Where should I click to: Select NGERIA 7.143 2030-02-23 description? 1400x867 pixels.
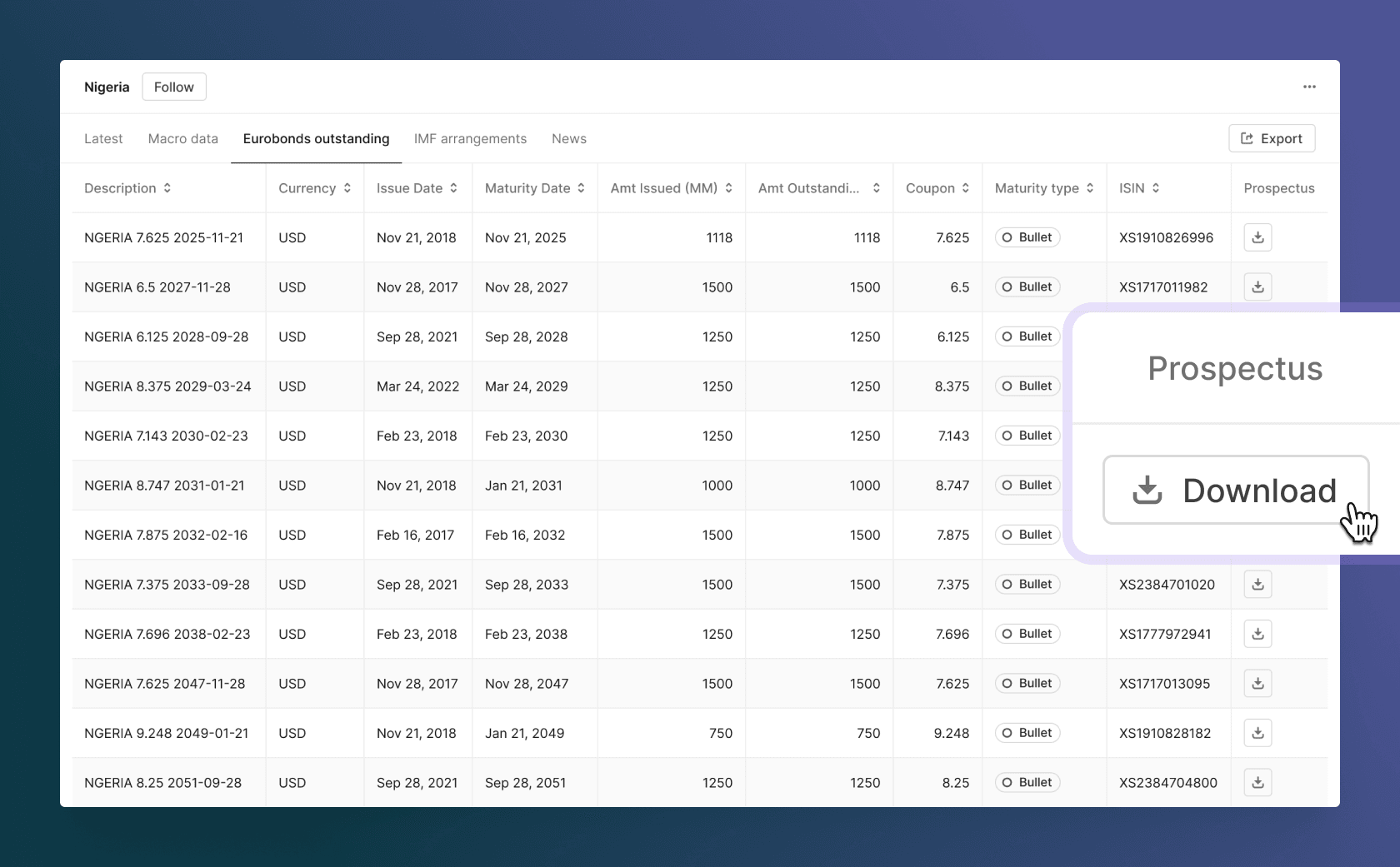coord(166,436)
